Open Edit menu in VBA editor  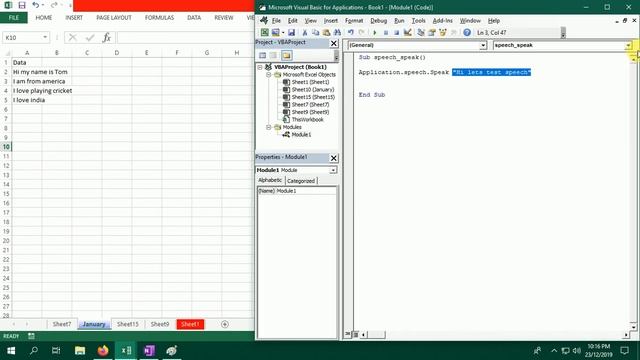click(x=293, y=21)
